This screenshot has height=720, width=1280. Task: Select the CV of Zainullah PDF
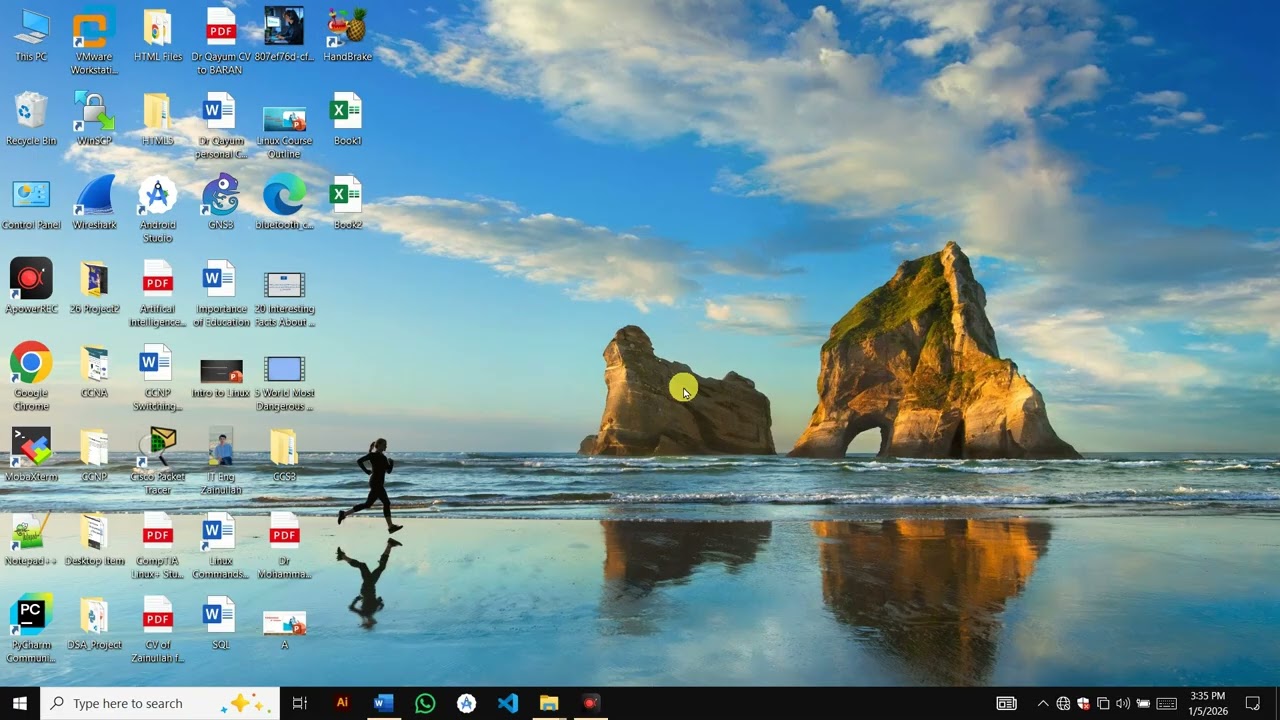click(158, 630)
